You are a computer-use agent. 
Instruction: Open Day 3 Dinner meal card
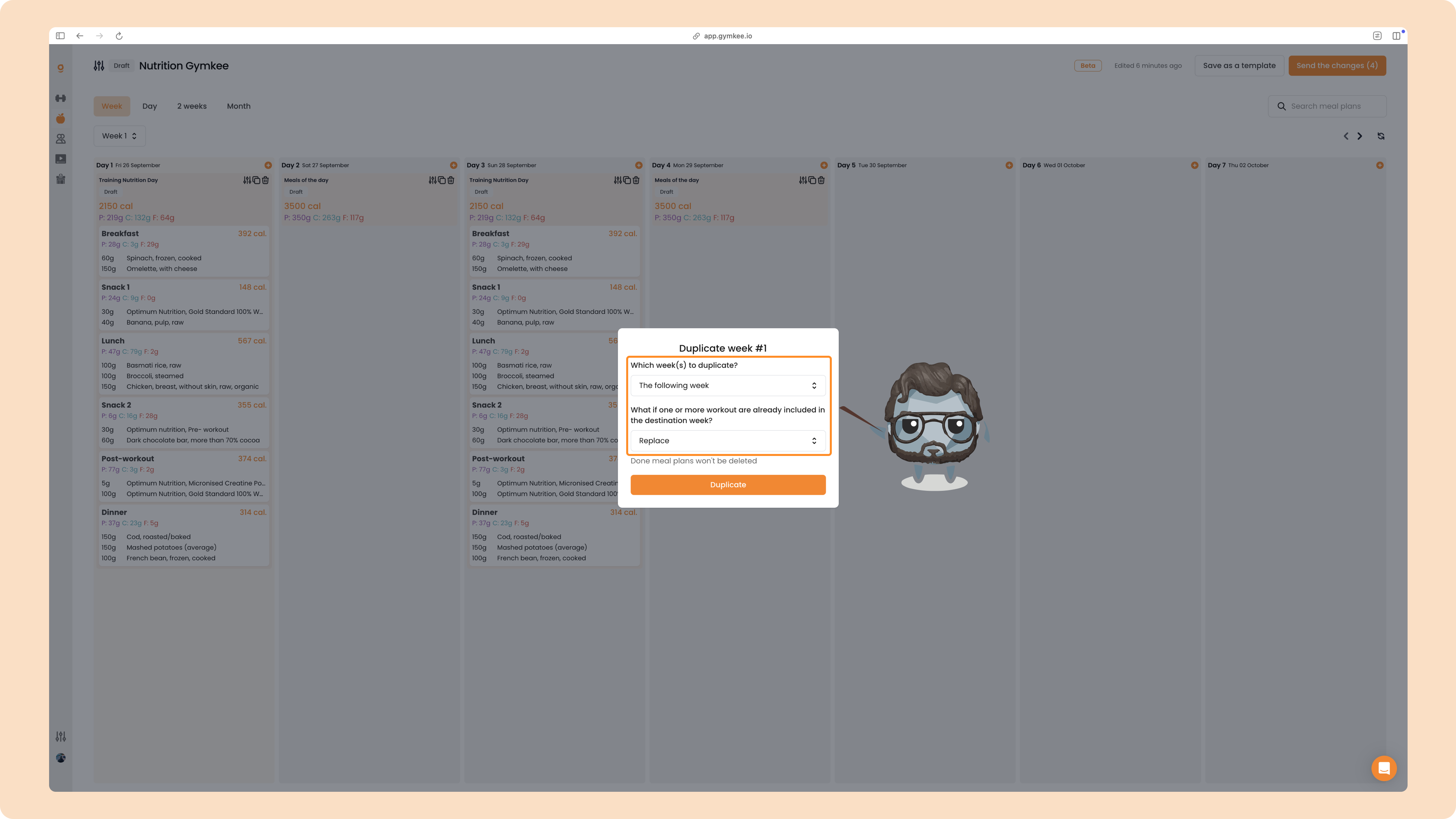point(555,535)
